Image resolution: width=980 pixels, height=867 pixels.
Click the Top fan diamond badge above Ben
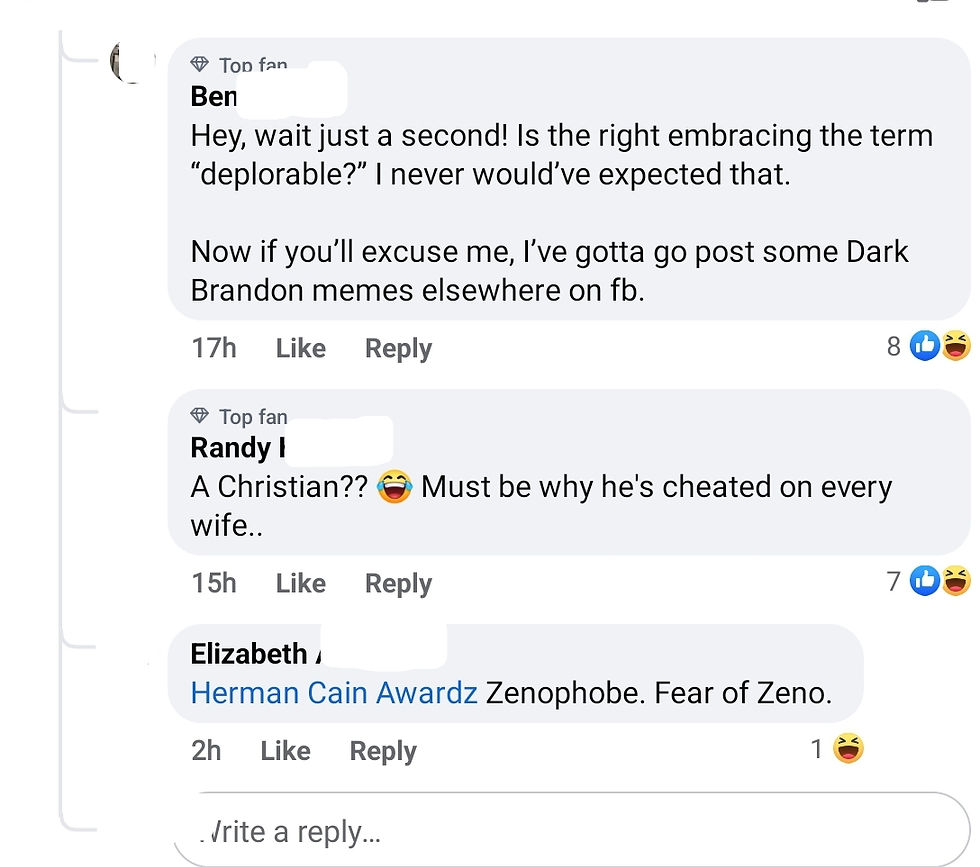(x=201, y=66)
